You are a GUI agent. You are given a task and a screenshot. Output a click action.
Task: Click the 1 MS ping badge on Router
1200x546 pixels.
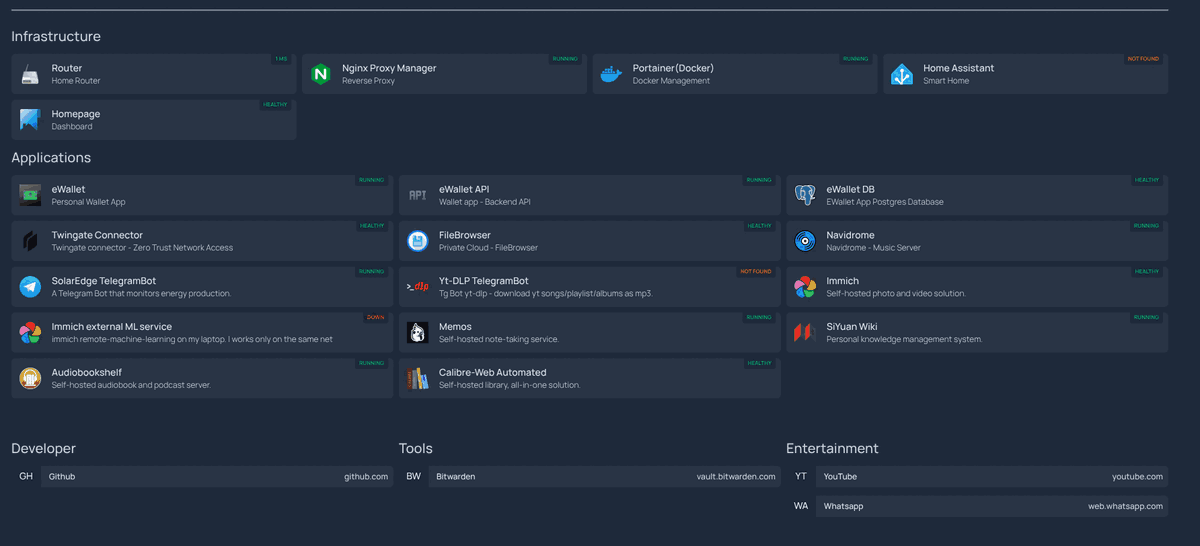[281, 59]
